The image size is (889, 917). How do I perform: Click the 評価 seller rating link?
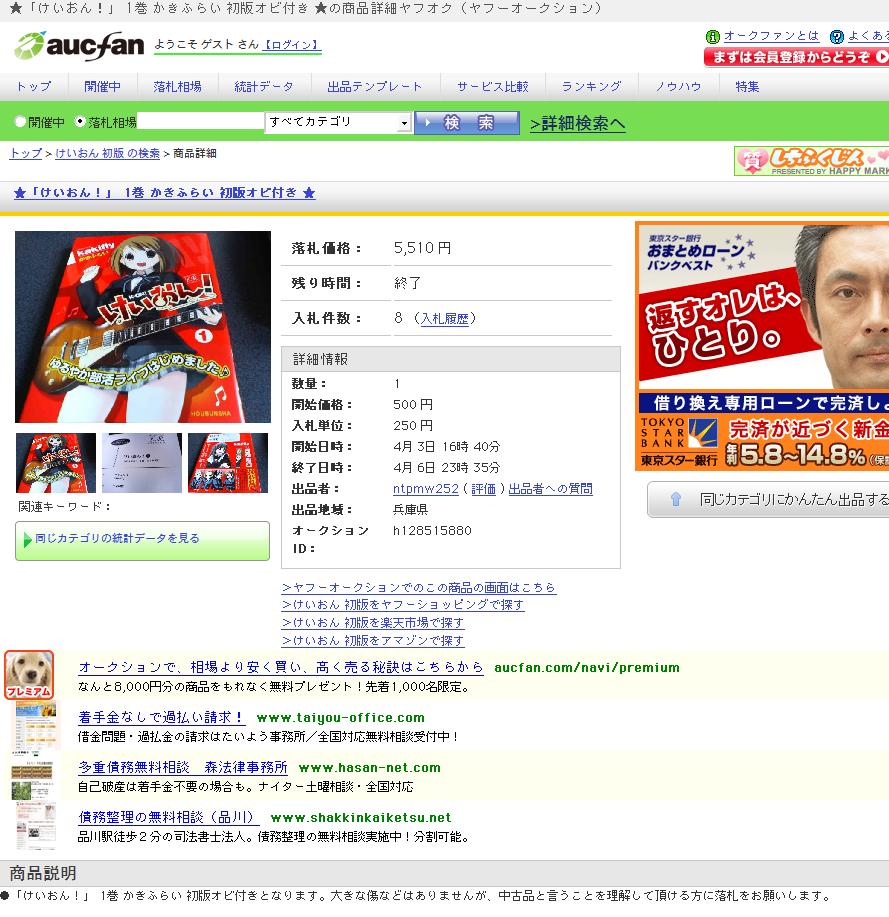[484, 489]
